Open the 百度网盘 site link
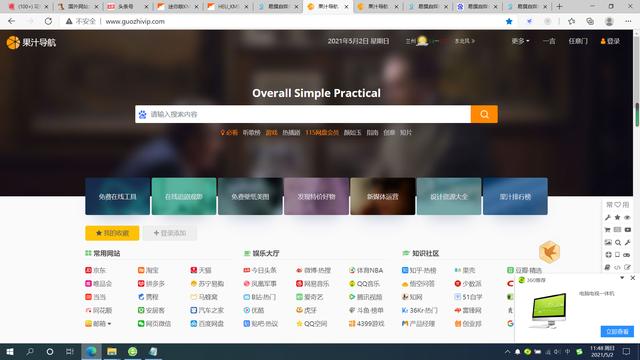 [x=207, y=324]
